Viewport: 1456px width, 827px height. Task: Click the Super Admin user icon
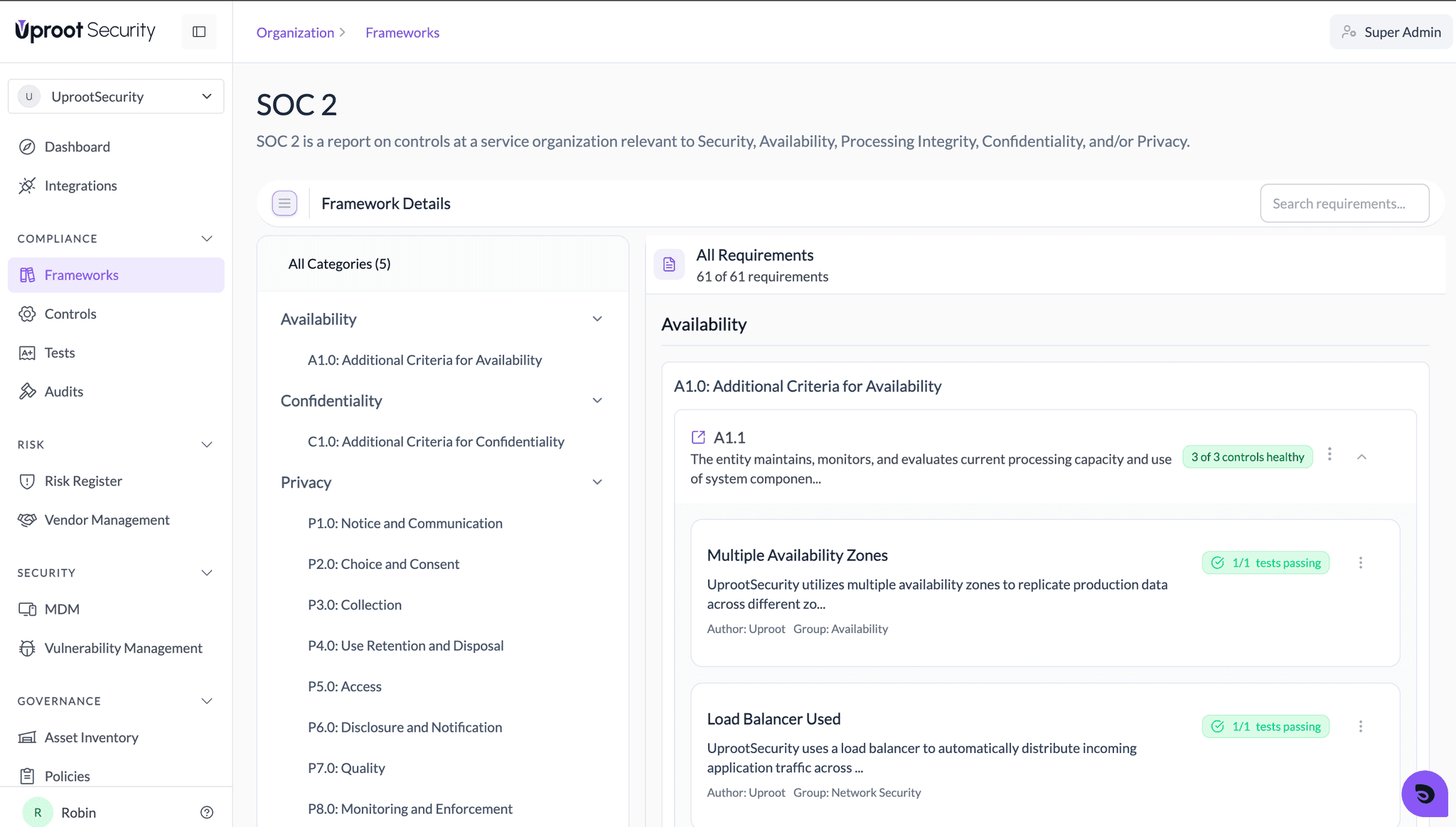coord(1349,32)
